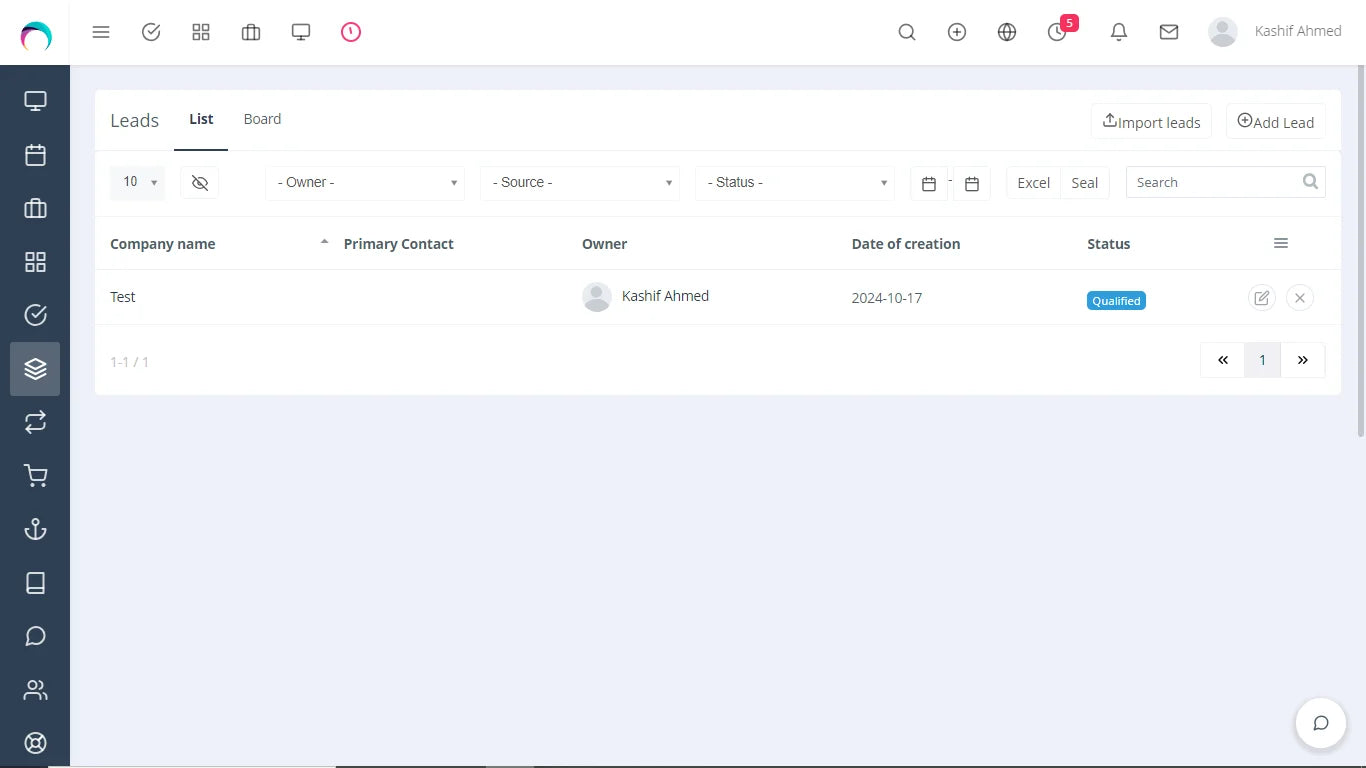
Task: Open the Status filter dropdown
Action: [795, 183]
